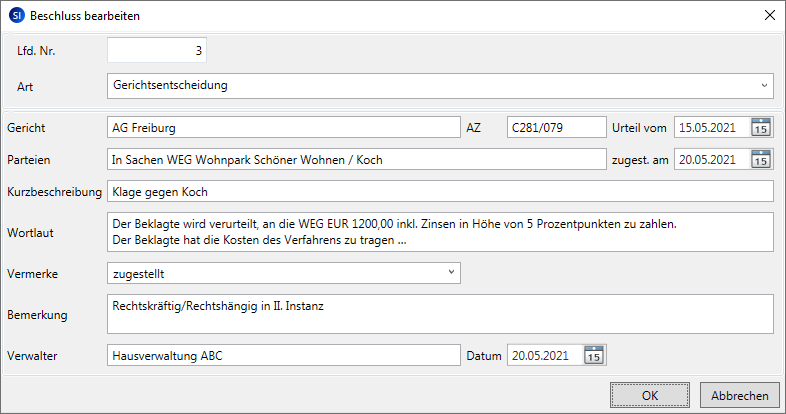
Task: Click the Kurzbeschreibung field
Action: [x=439, y=191]
